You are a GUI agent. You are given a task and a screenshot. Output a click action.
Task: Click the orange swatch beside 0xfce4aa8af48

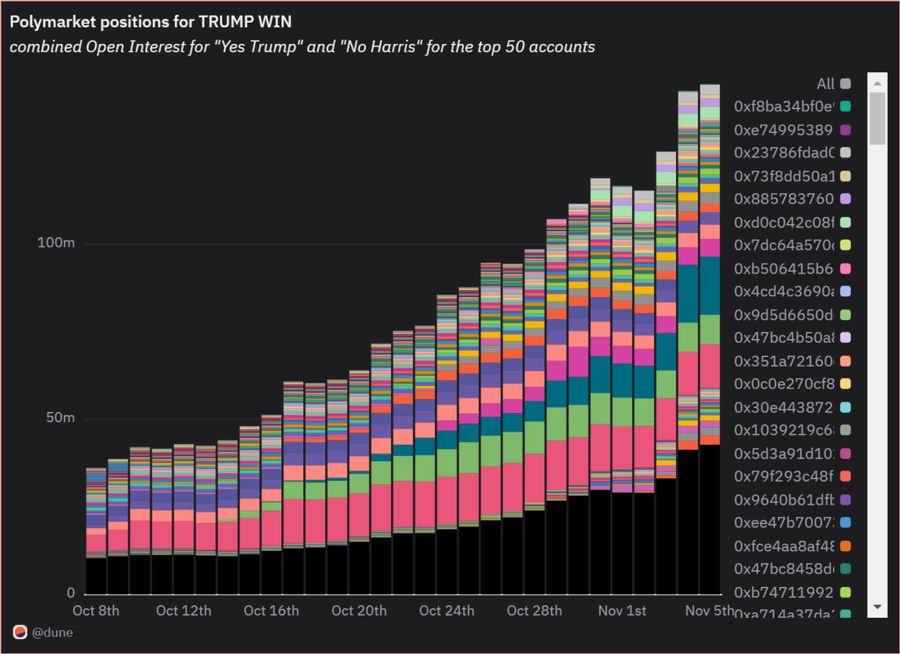(x=845, y=546)
